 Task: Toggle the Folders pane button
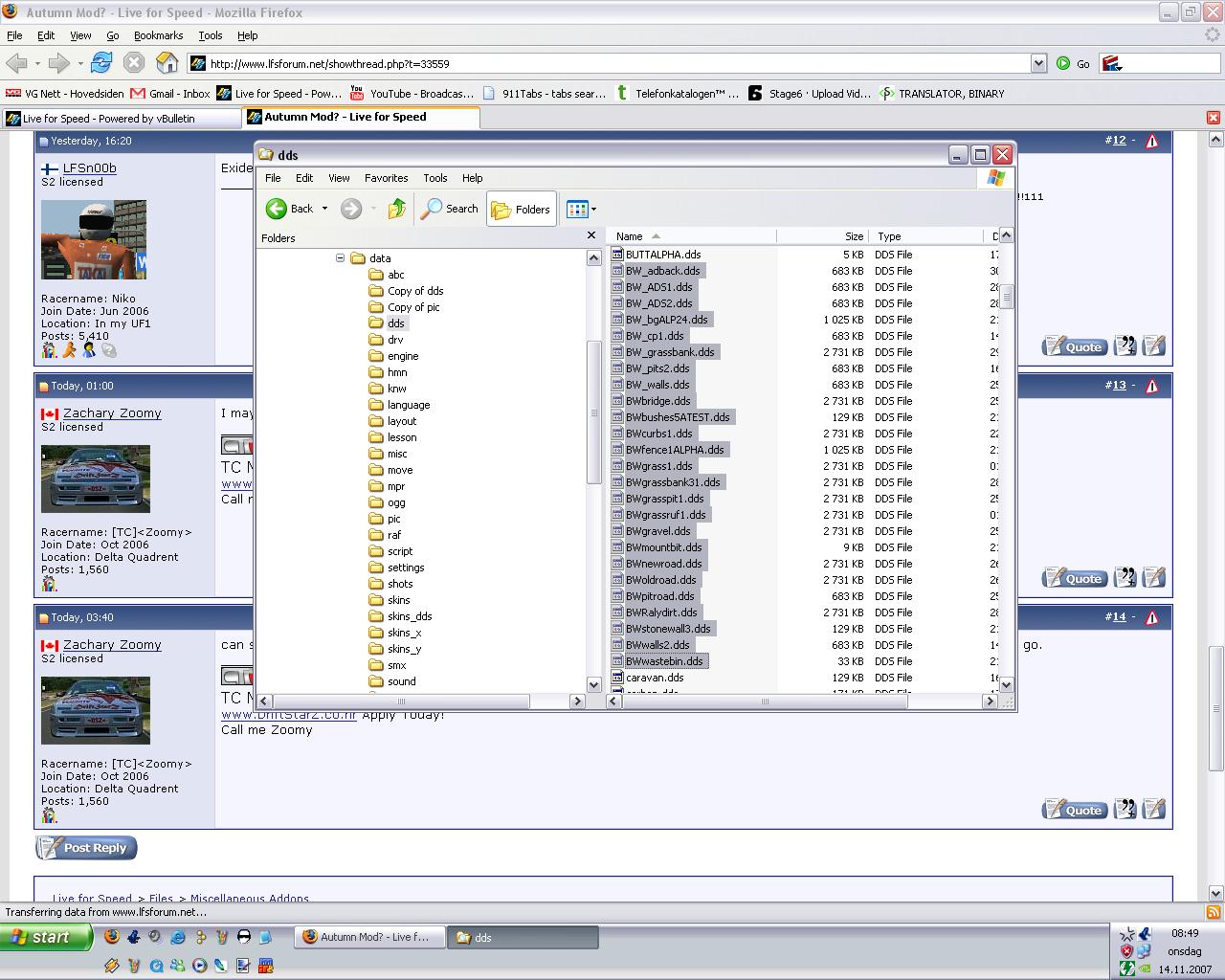(x=522, y=209)
